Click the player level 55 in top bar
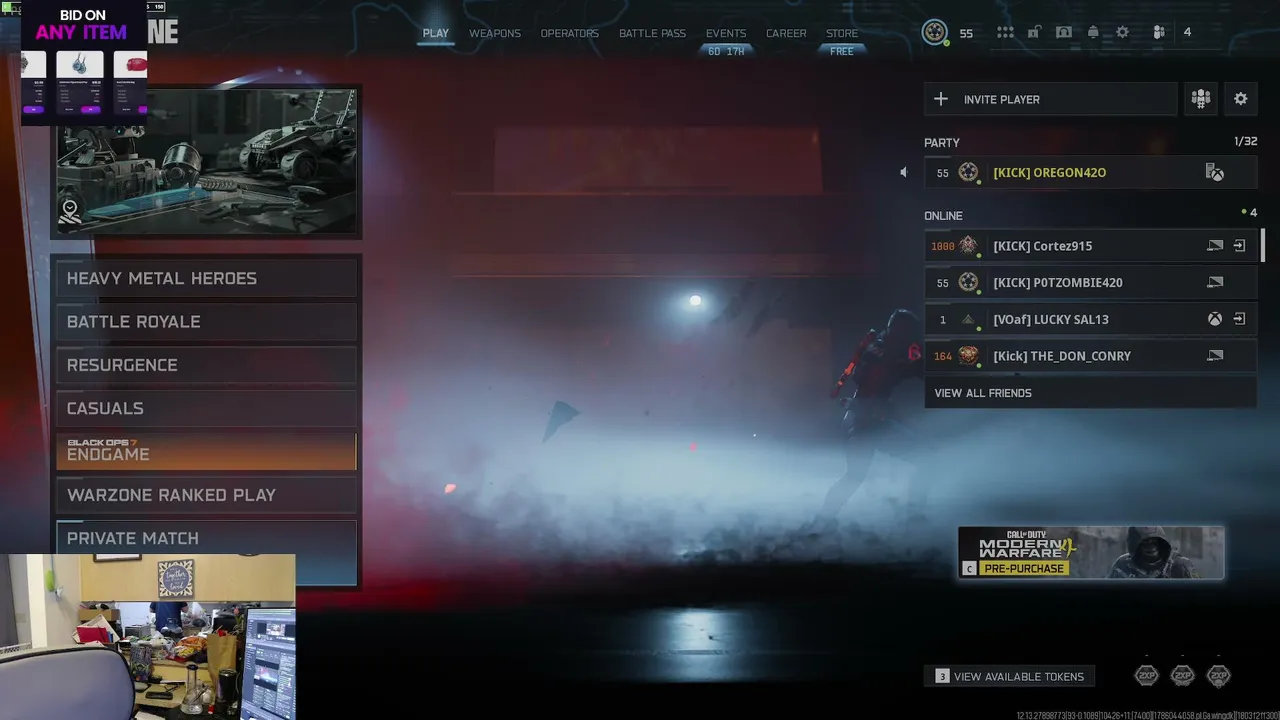Screen dimensions: 1280x720 point(966,33)
